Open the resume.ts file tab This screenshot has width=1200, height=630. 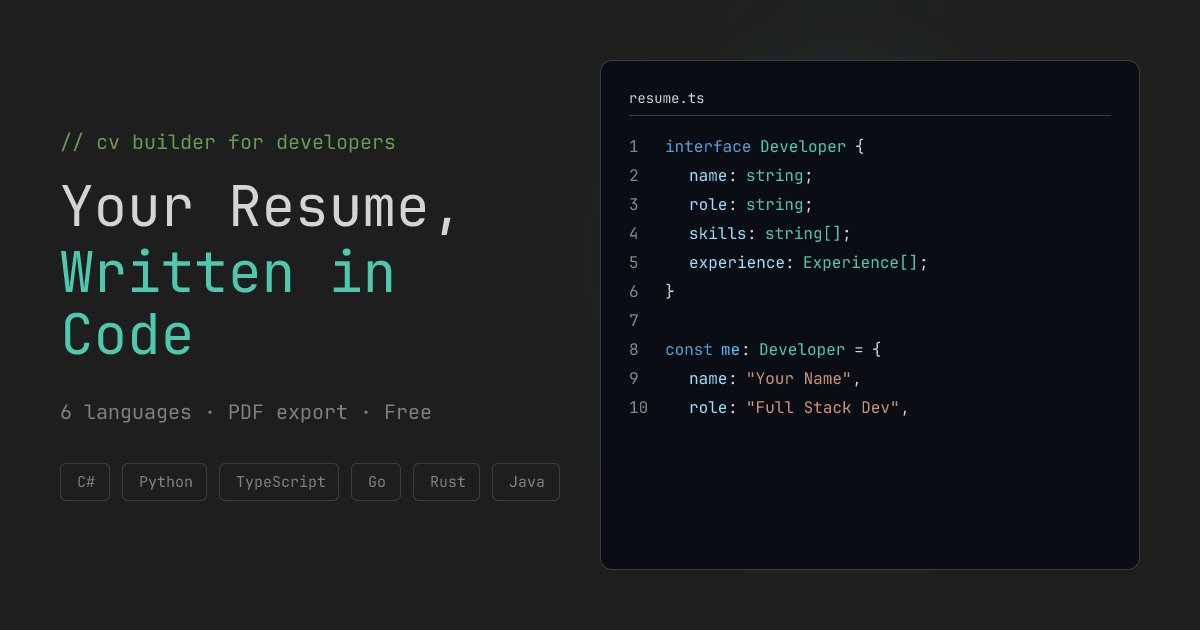(667, 98)
